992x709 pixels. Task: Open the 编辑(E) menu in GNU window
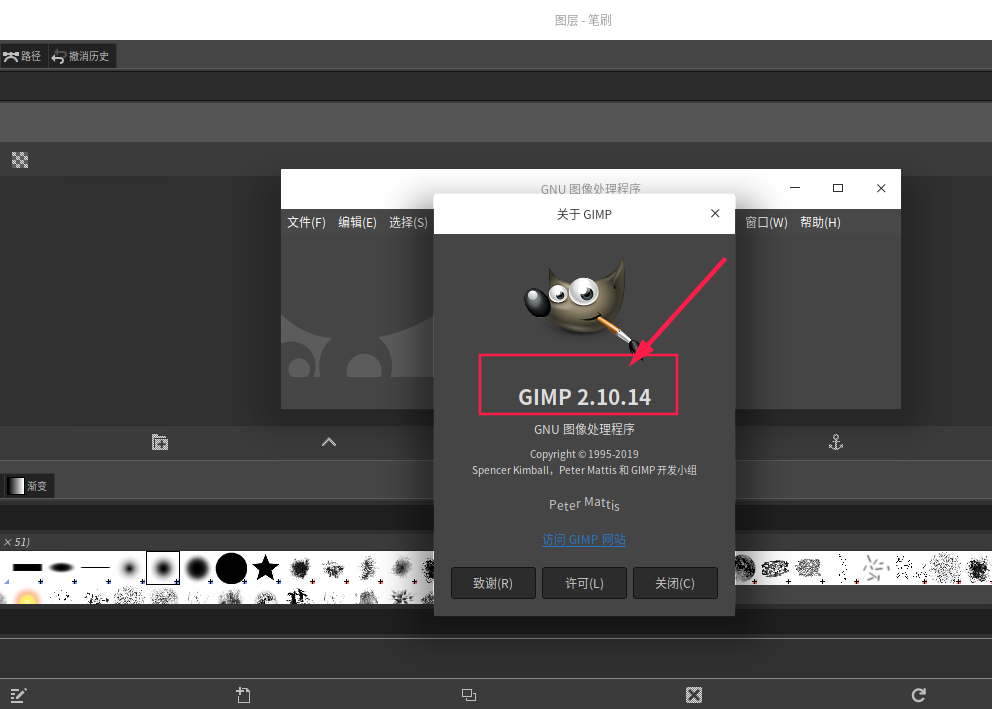[x=357, y=223]
